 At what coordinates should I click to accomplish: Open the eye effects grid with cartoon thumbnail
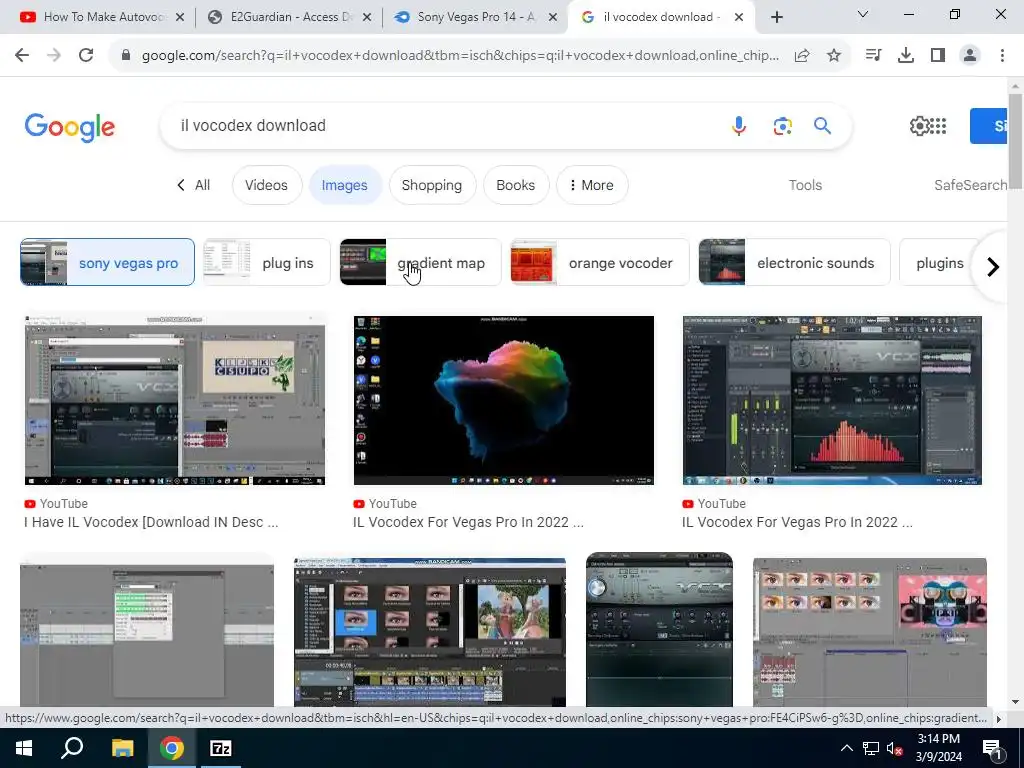coord(430,632)
